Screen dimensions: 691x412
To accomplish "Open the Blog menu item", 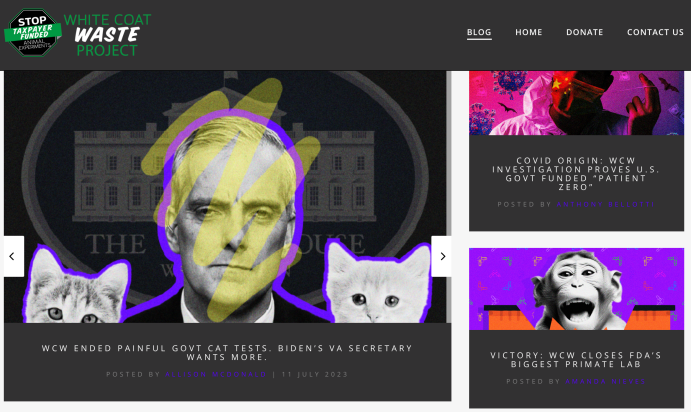I will [x=479, y=32].
